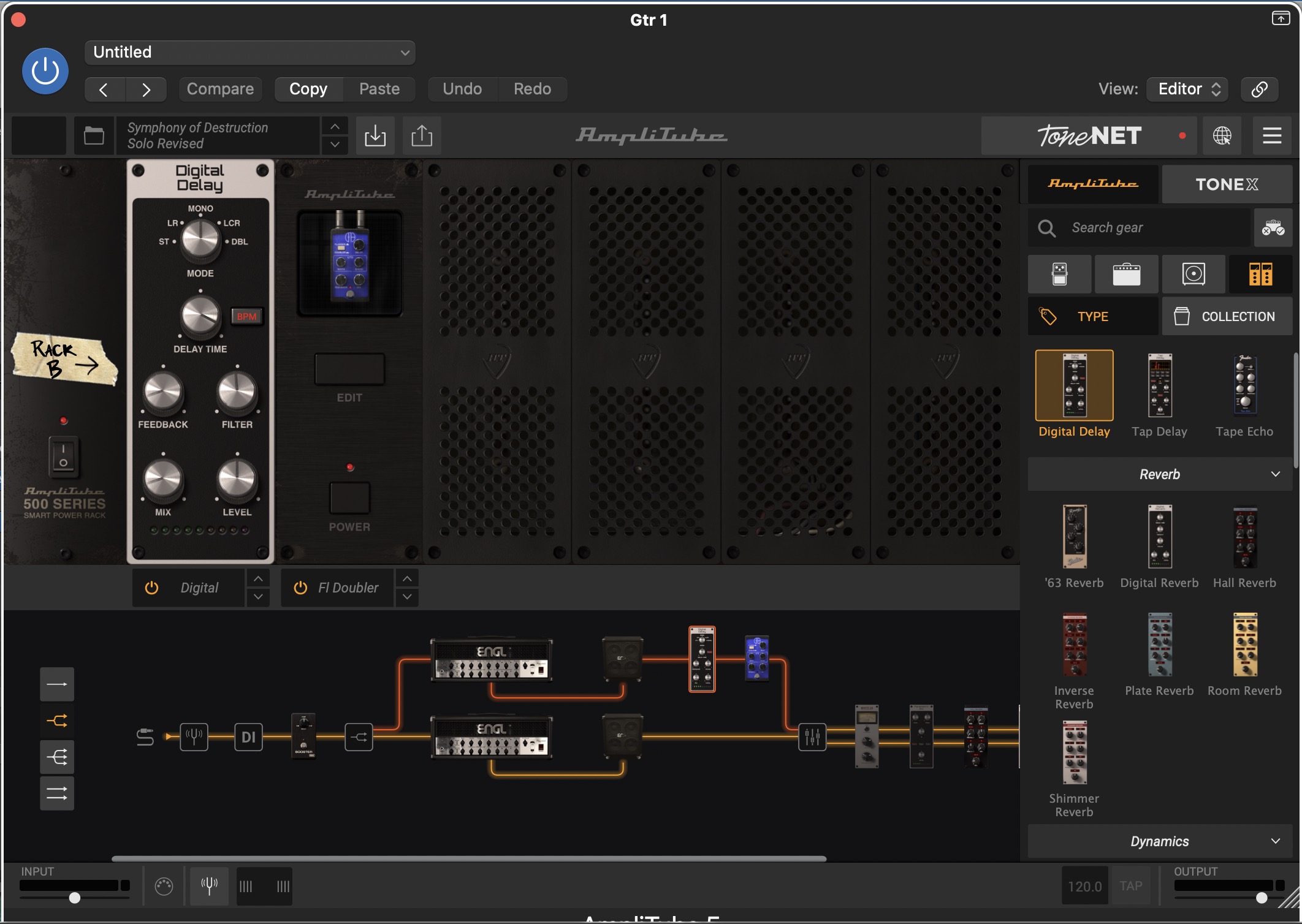Select the rack effects gear category icon

[1260, 274]
